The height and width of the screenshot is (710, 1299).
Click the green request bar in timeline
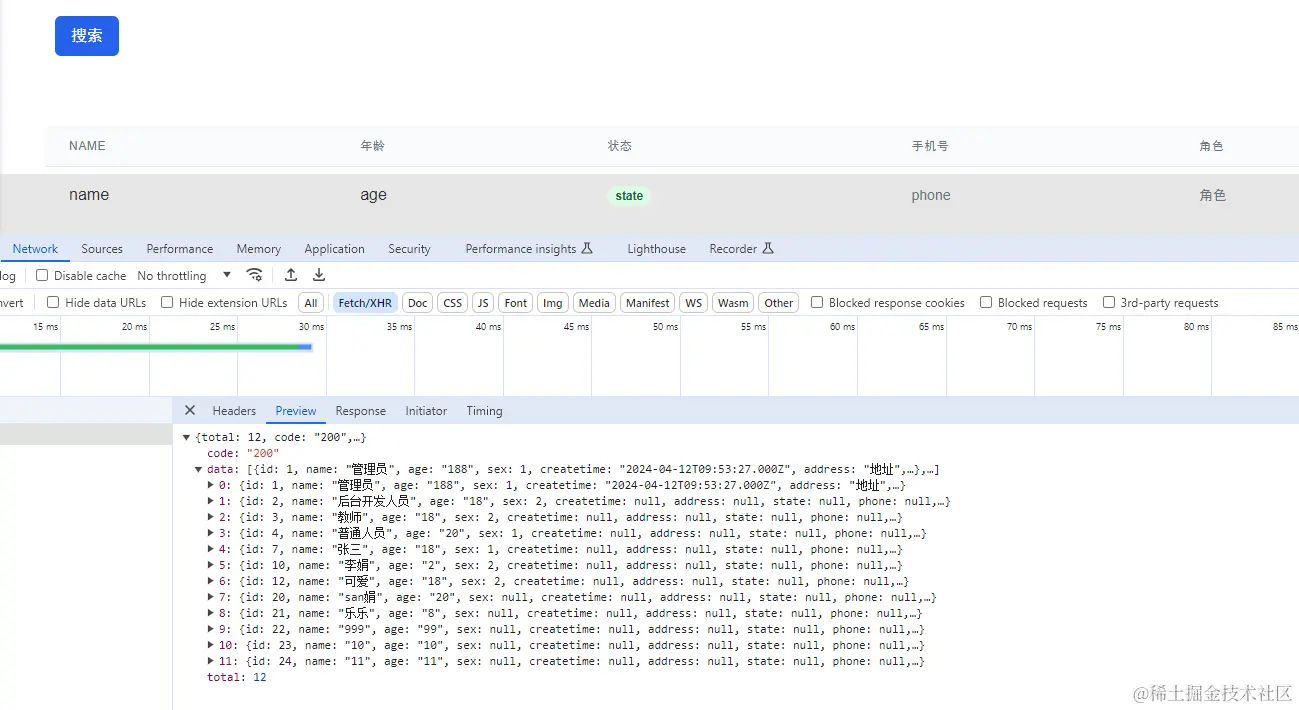pyautogui.click(x=156, y=347)
